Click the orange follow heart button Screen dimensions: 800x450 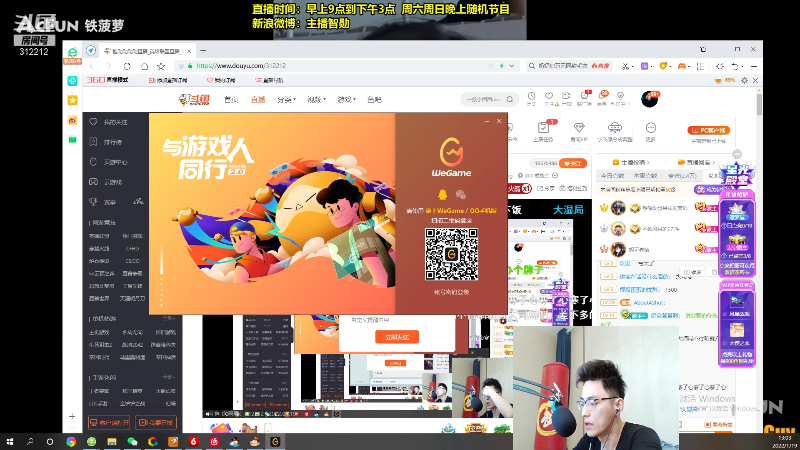(x=572, y=163)
